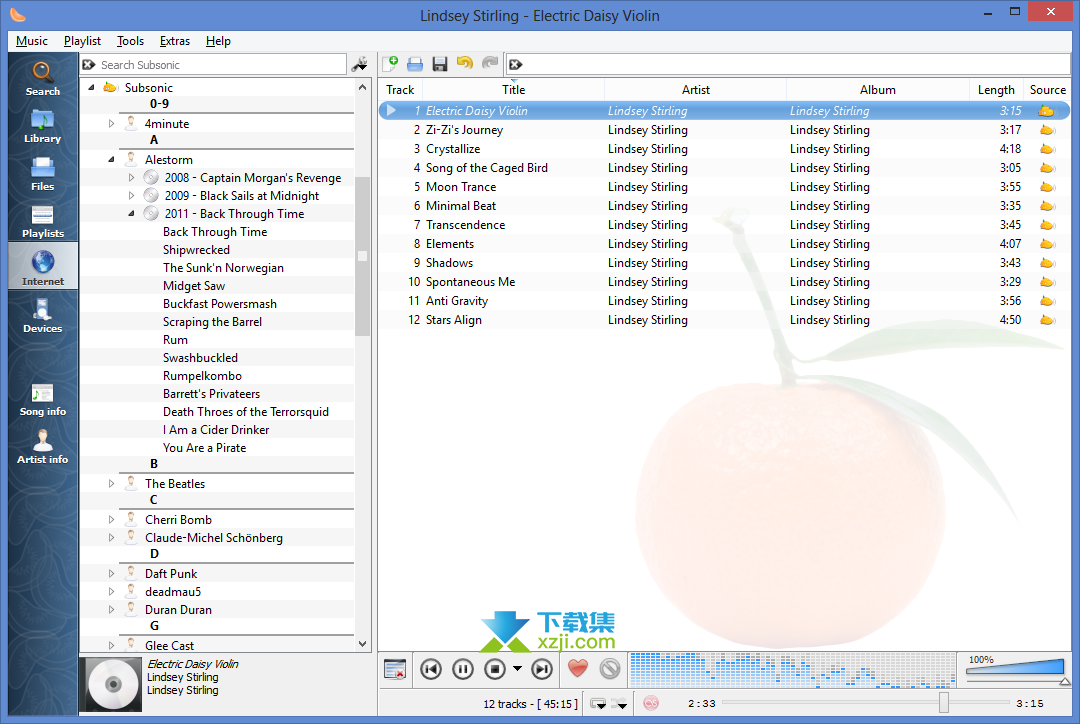Viewport: 1080px width, 724px height.
Task: Open the Music menu
Action: click(32, 41)
